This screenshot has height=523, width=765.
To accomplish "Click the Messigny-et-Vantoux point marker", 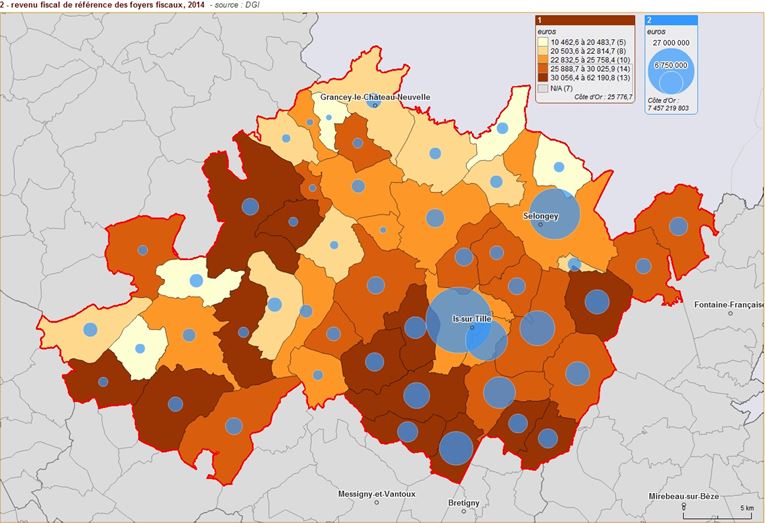I will (377, 502).
